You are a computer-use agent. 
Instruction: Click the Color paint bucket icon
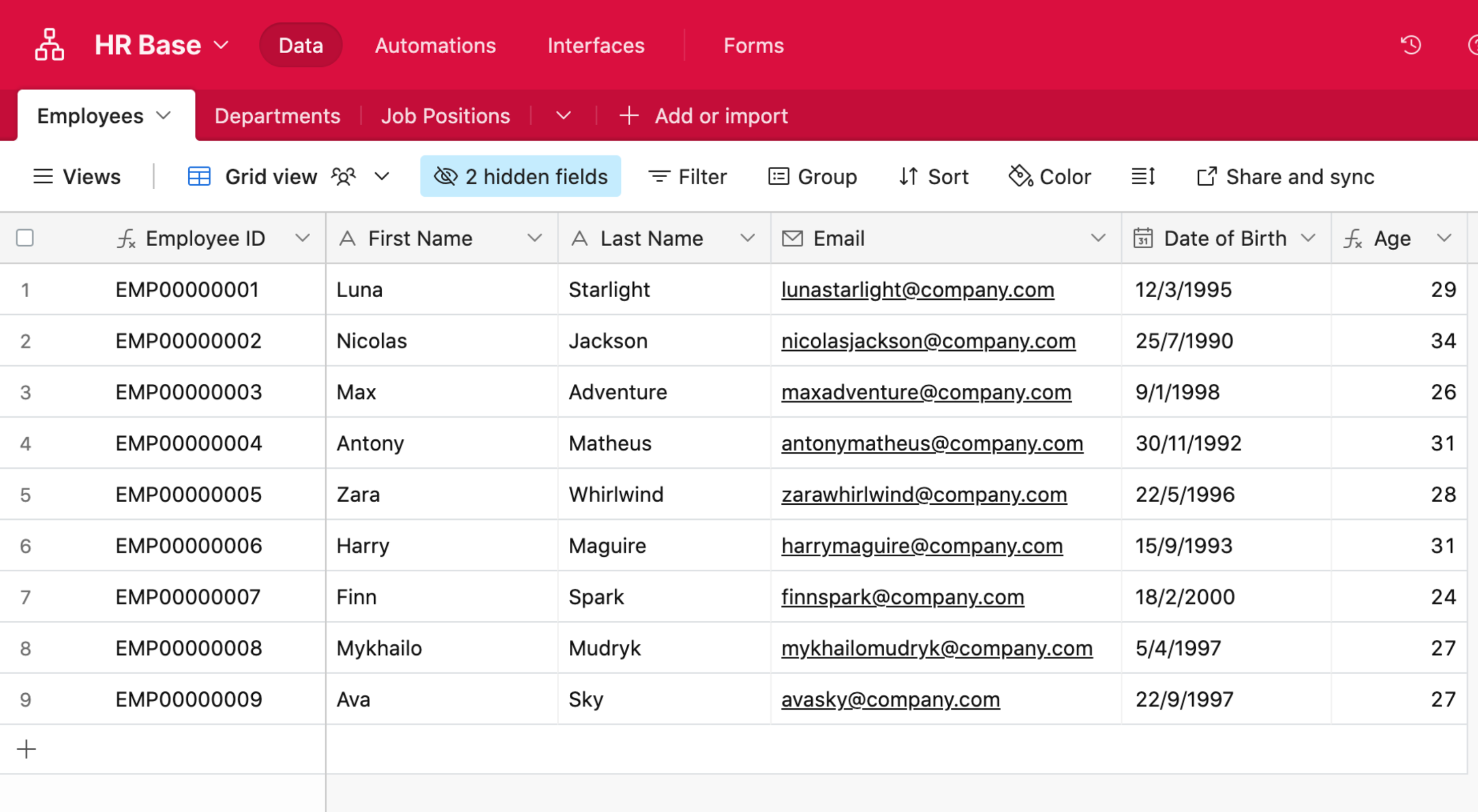point(1020,177)
